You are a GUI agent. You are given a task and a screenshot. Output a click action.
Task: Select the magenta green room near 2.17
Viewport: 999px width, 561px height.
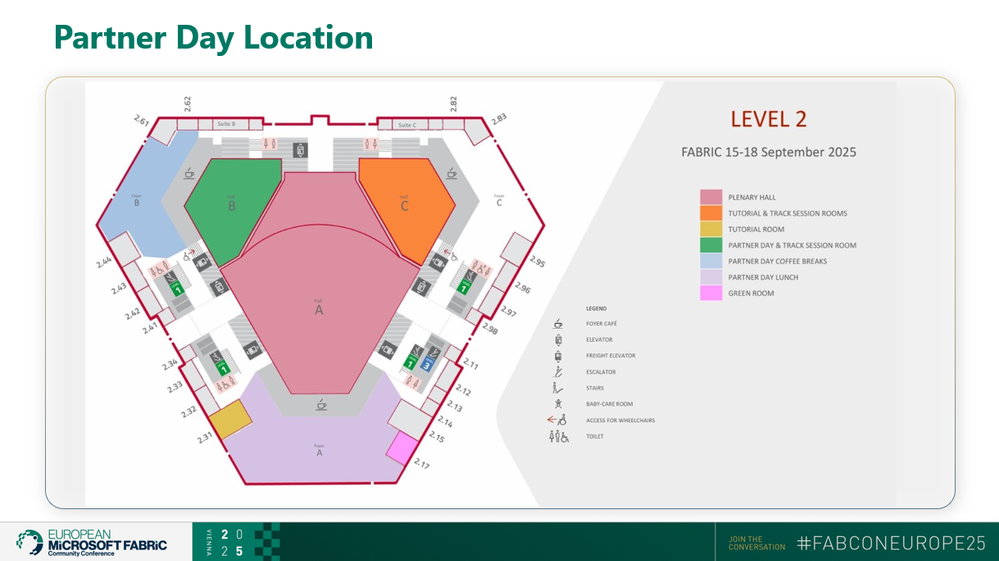[403, 448]
